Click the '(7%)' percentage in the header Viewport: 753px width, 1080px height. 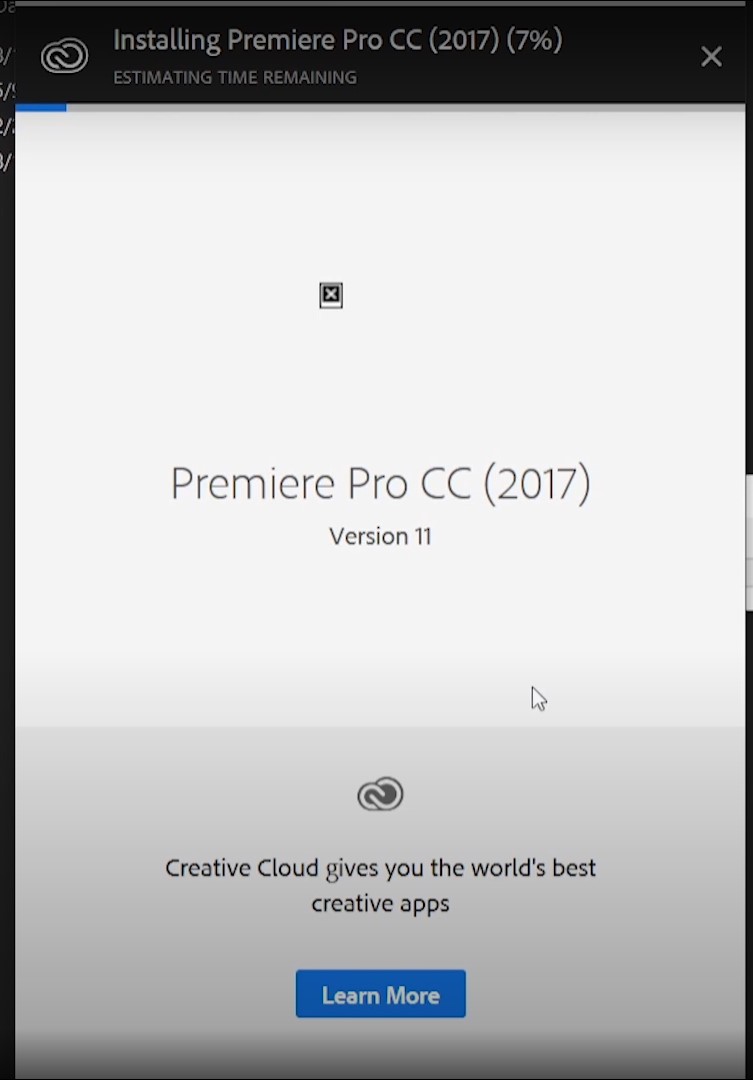point(534,41)
